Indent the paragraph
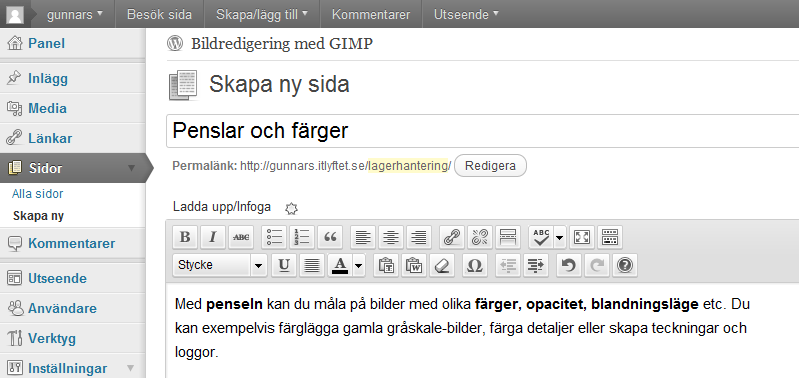Image resolution: width=799 pixels, height=378 pixels. pyautogui.click(x=536, y=265)
